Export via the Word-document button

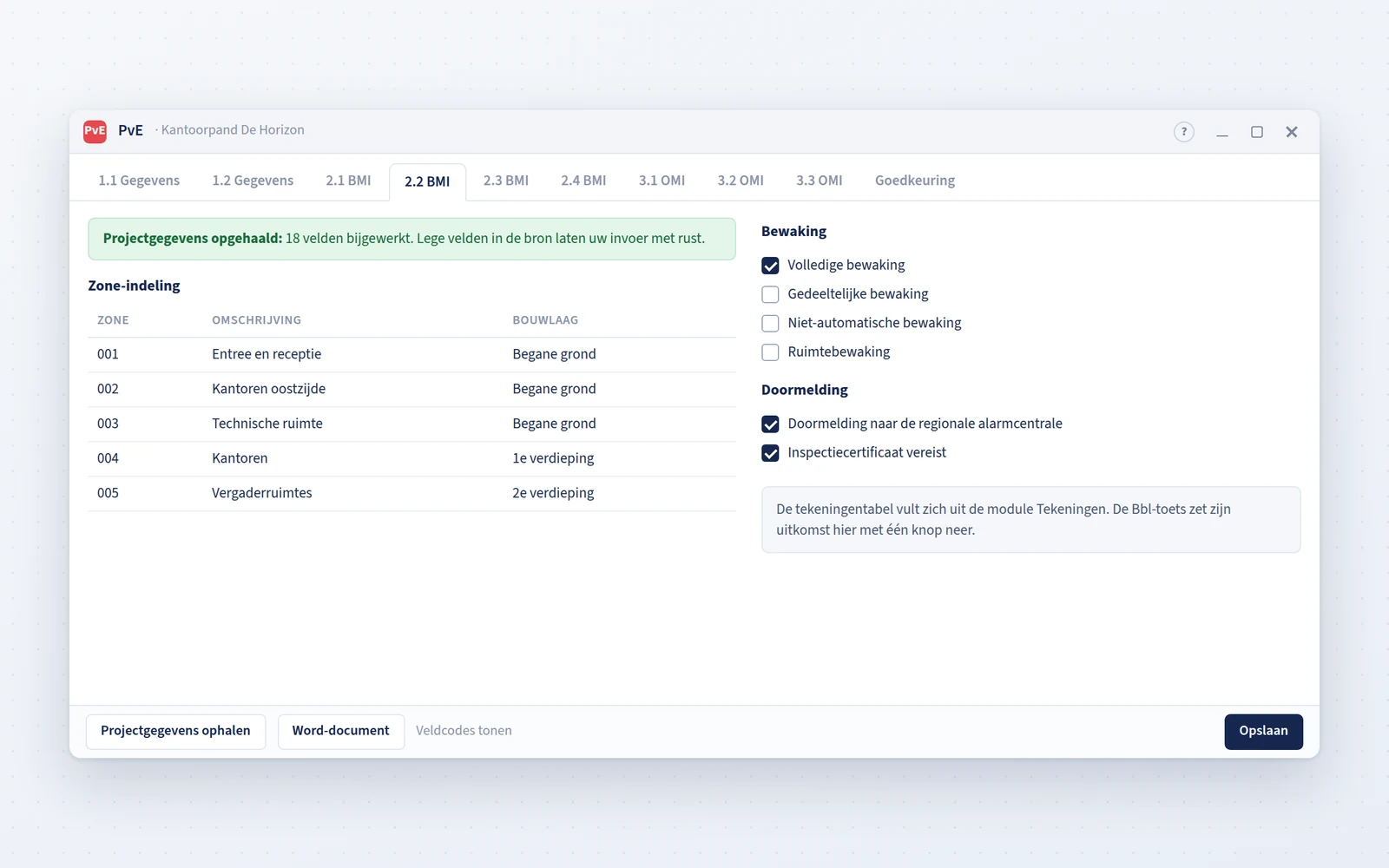341,732
